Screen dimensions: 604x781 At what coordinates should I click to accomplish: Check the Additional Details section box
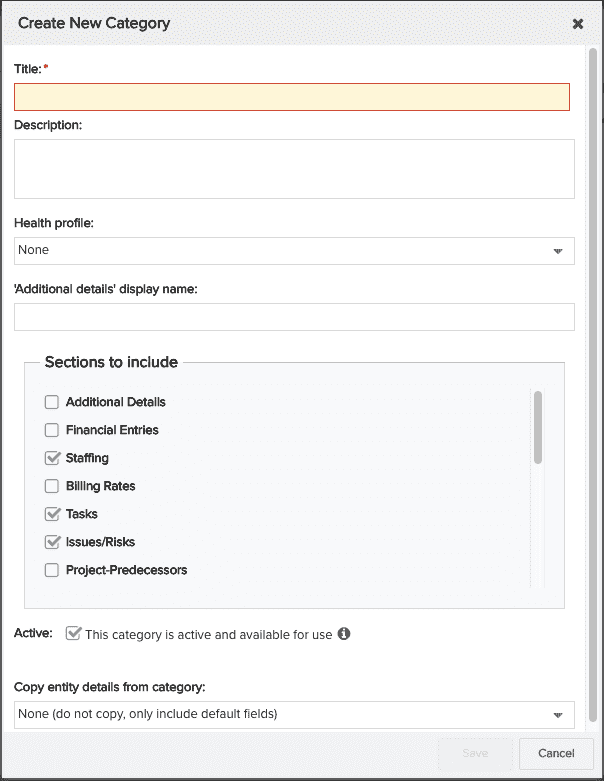click(52, 402)
